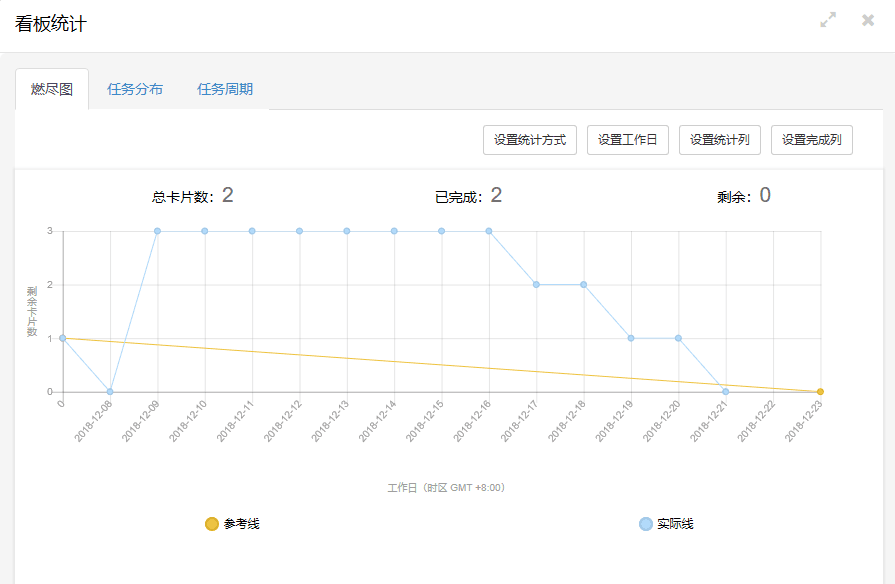This screenshot has height=584, width=895.
Task: Click the actual-line data point at 2018-12-09
Action: 157,231
